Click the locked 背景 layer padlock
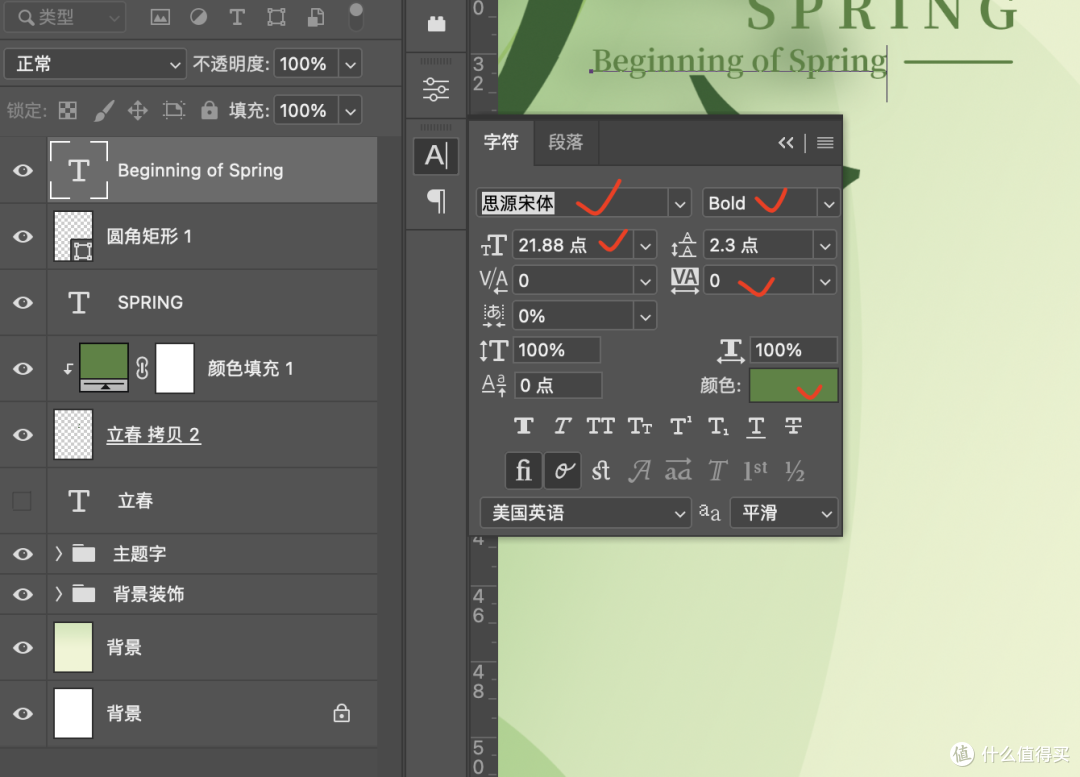This screenshot has height=777, width=1080. [x=342, y=713]
